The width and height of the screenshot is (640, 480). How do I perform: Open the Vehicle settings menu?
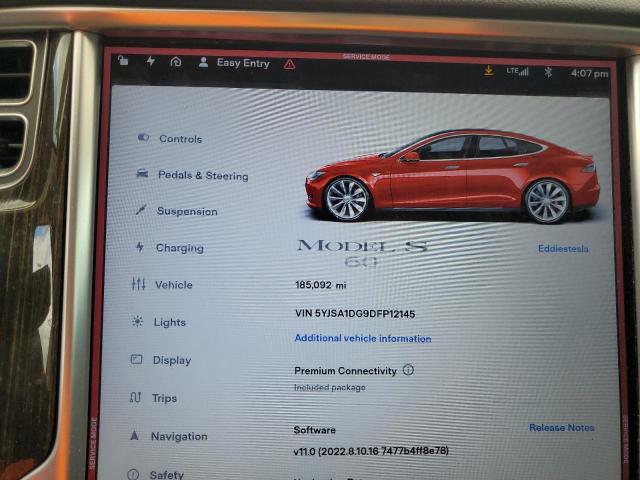pos(173,285)
